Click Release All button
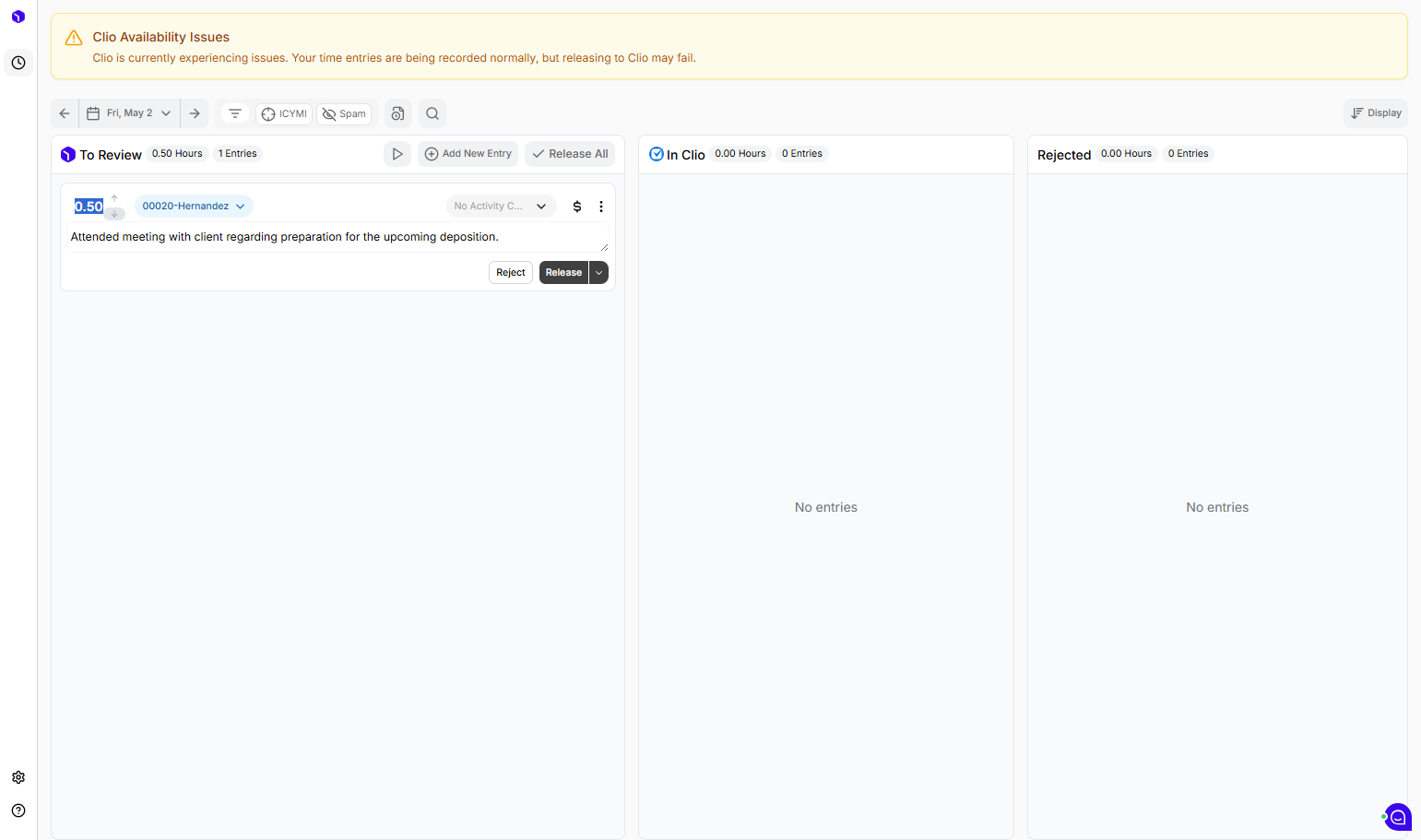 coord(570,154)
